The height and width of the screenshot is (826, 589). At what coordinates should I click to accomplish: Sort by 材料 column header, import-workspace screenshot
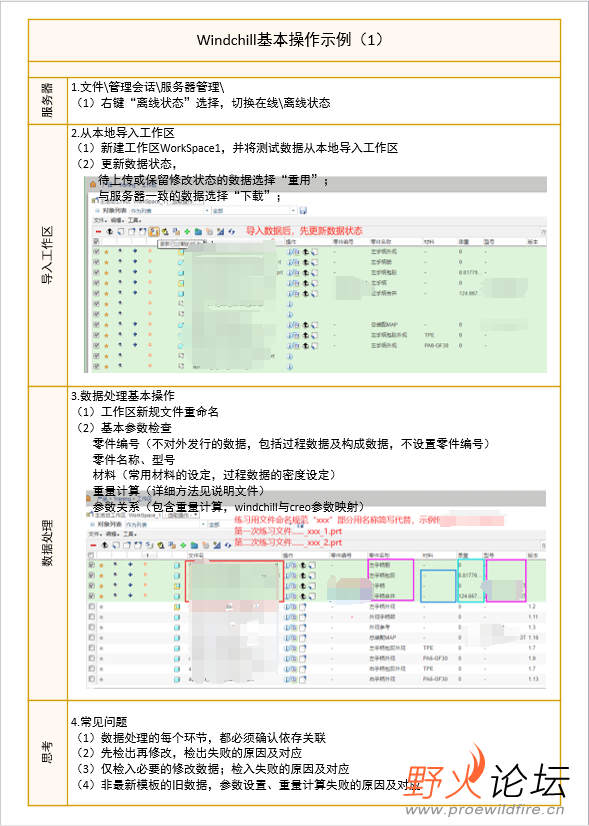point(428,241)
